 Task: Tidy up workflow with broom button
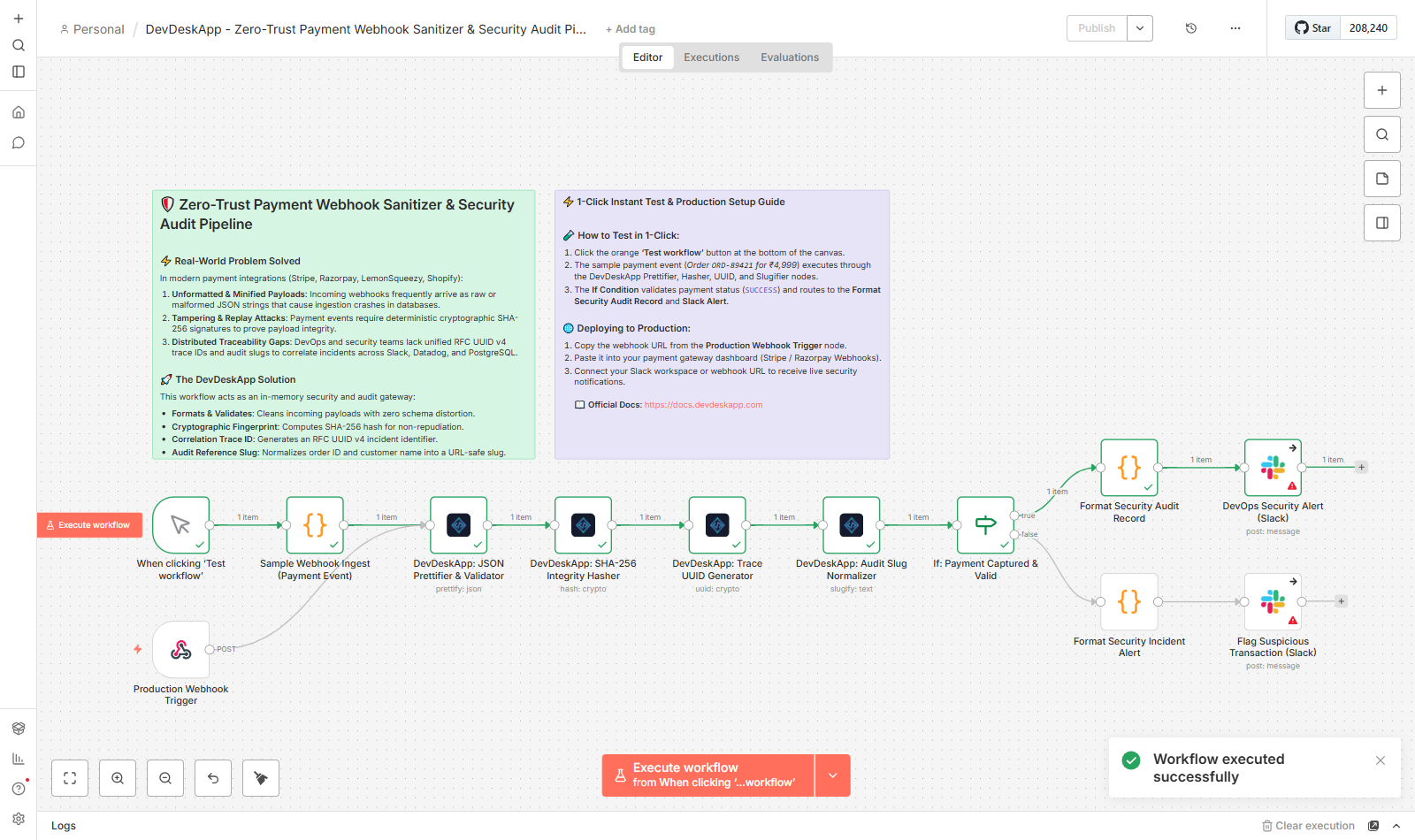(261, 778)
